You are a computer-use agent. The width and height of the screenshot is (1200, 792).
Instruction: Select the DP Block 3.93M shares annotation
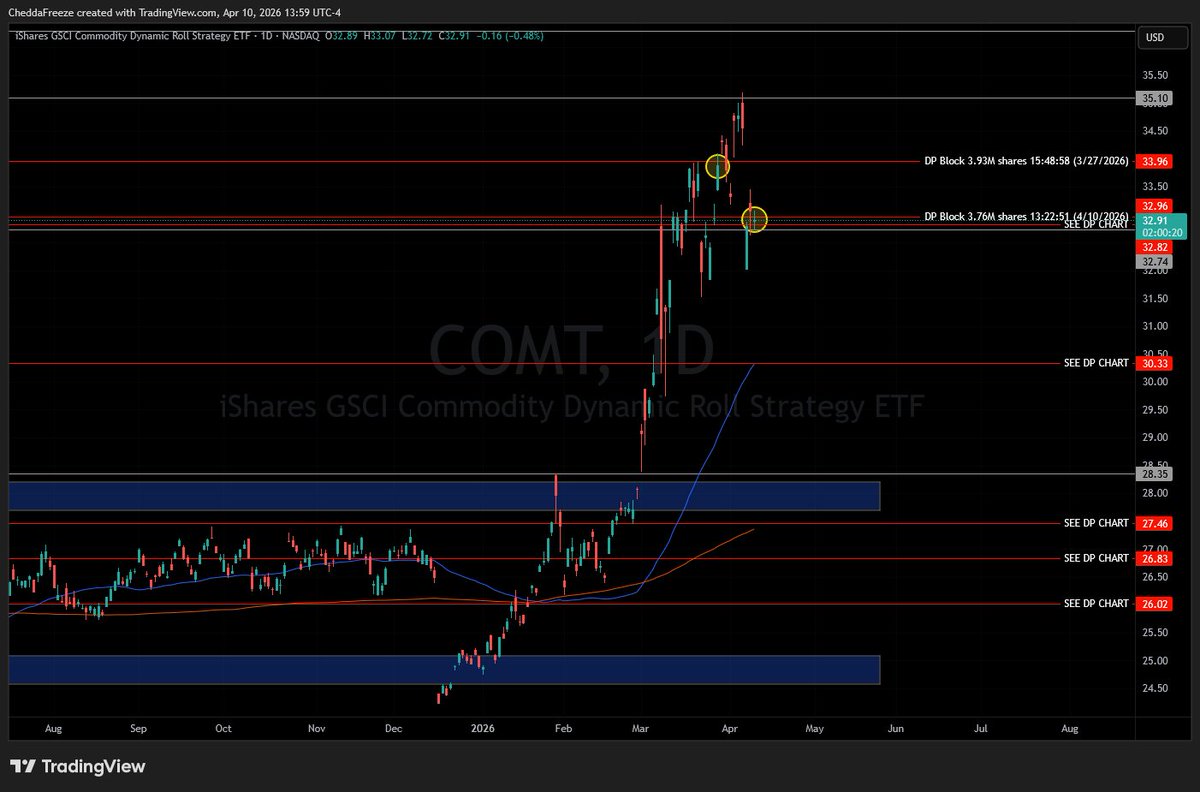(x=1026, y=161)
